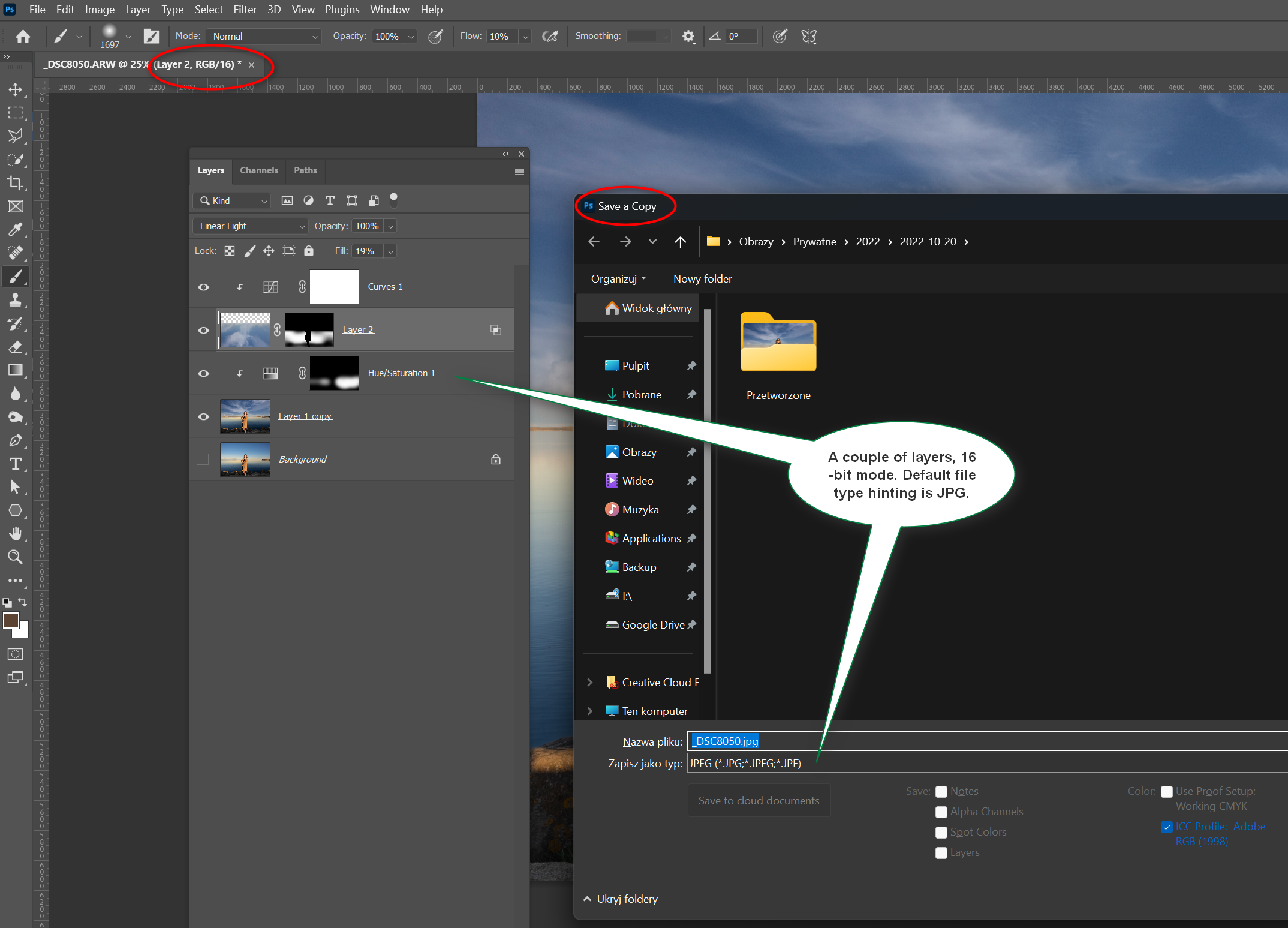This screenshot has height=928, width=1288.
Task: Show the Background layer
Action: click(203, 459)
